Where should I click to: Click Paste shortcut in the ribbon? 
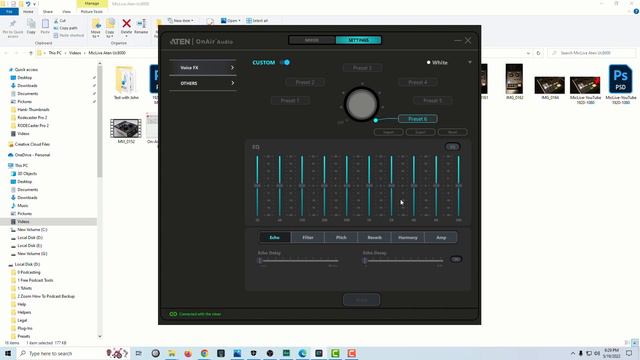click(69, 36)
